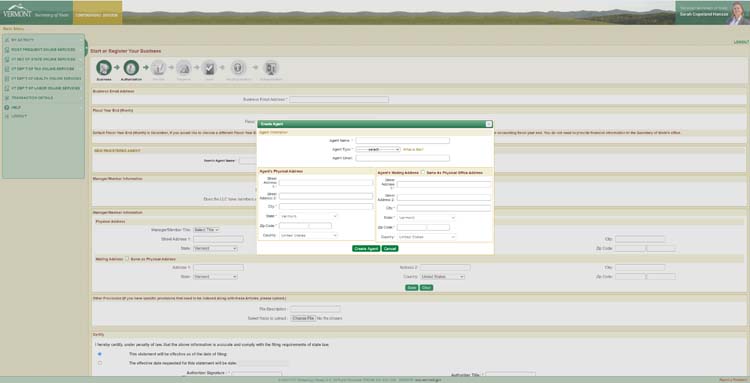Select effective date requested radio option
The width and height of the screenshot is (750, 383).
pos(99,363)
